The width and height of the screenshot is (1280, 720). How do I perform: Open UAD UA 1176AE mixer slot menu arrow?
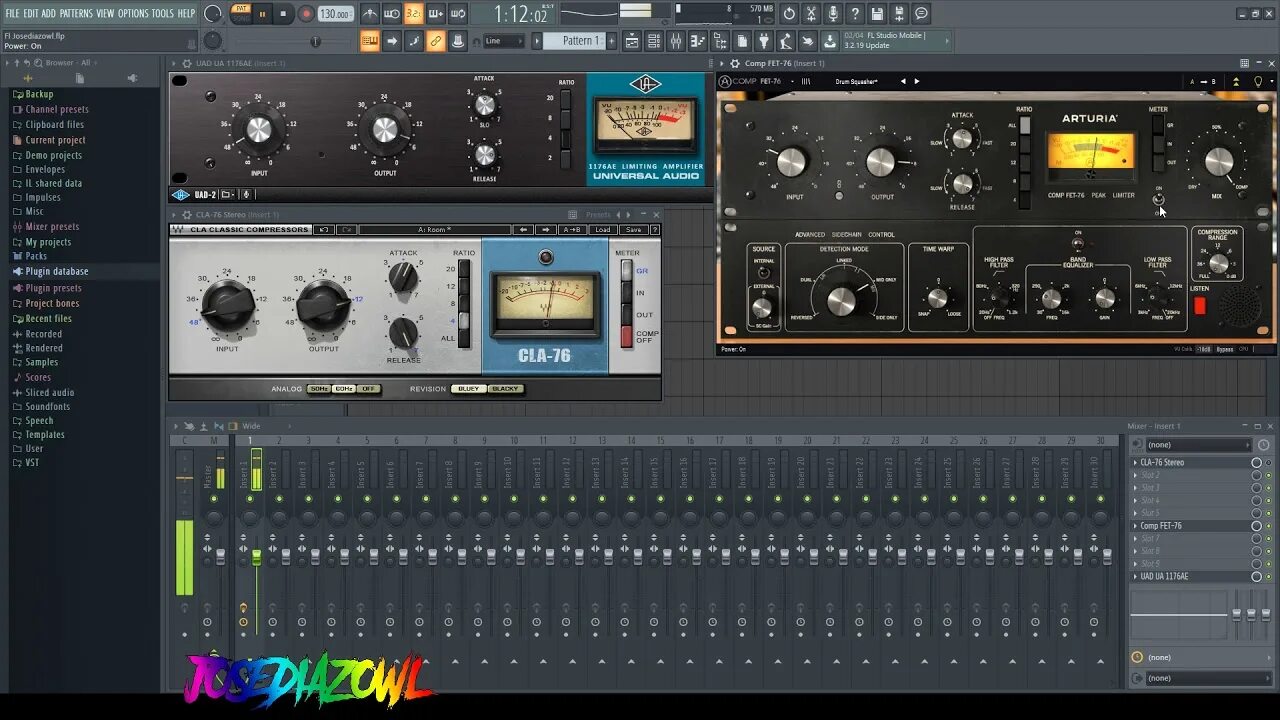click(1135, 577)
